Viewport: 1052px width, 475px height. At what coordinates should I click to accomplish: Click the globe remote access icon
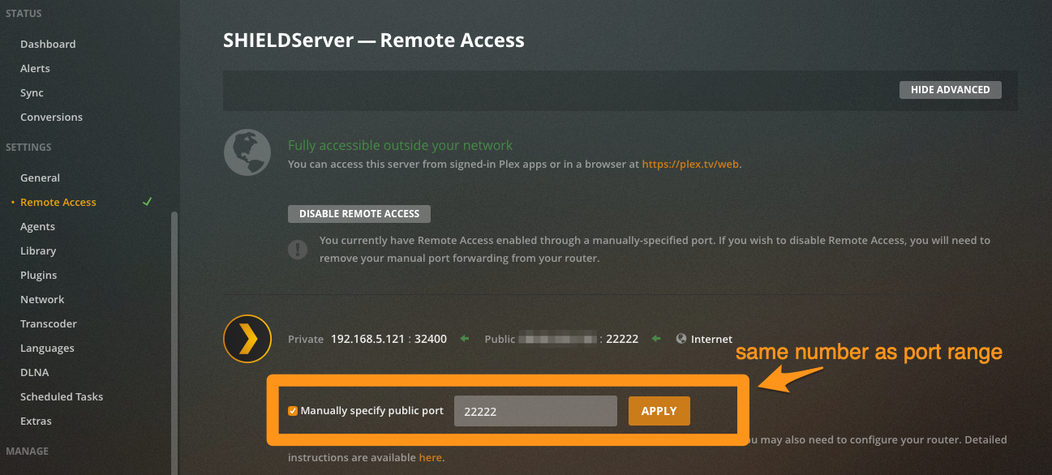(248, 154)
